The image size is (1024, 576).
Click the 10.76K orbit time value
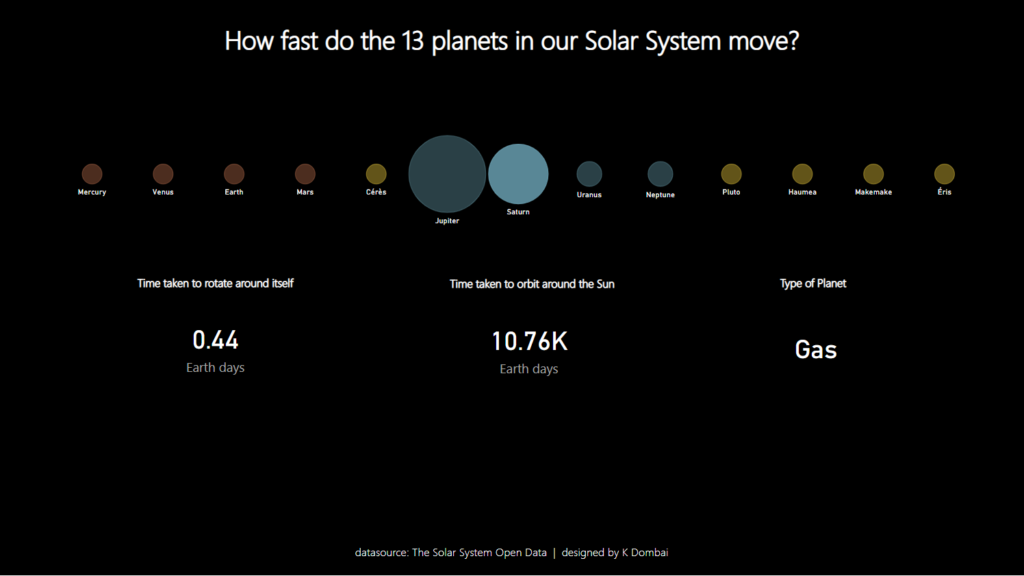(x=529, y=342)
